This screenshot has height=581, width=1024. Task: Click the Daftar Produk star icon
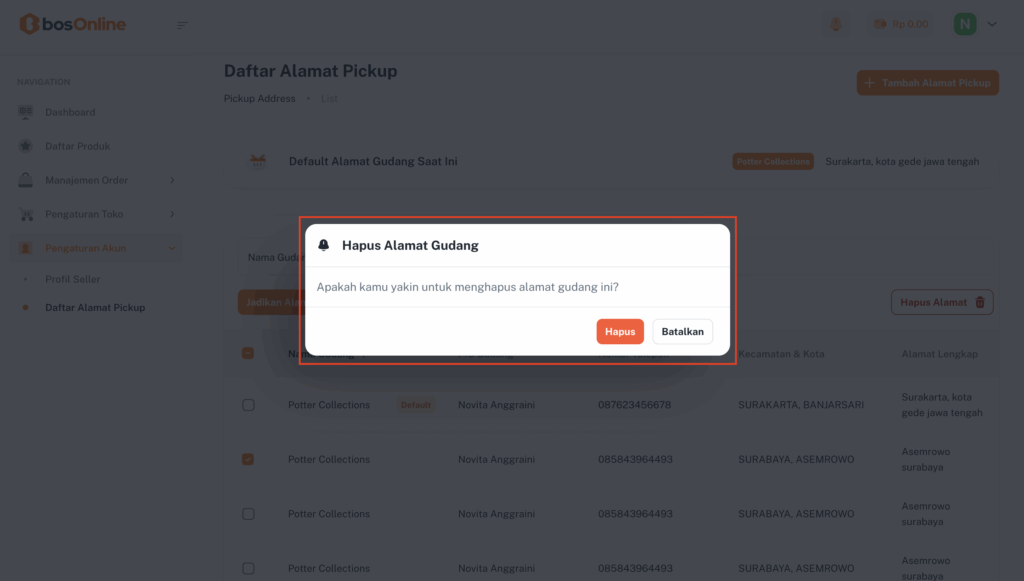26,146
